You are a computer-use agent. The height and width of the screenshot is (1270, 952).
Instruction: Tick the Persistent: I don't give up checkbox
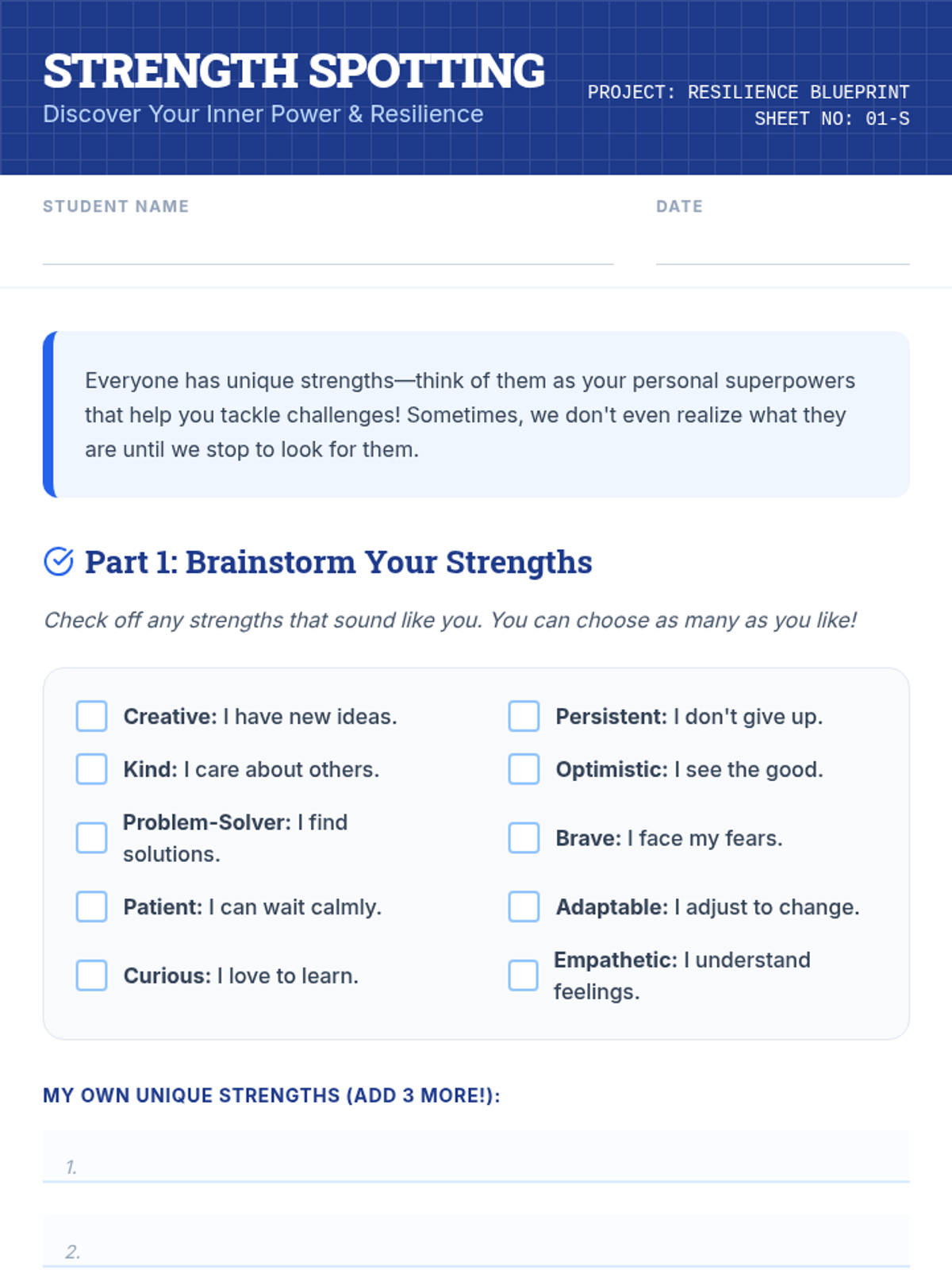(x=524, y=716)
